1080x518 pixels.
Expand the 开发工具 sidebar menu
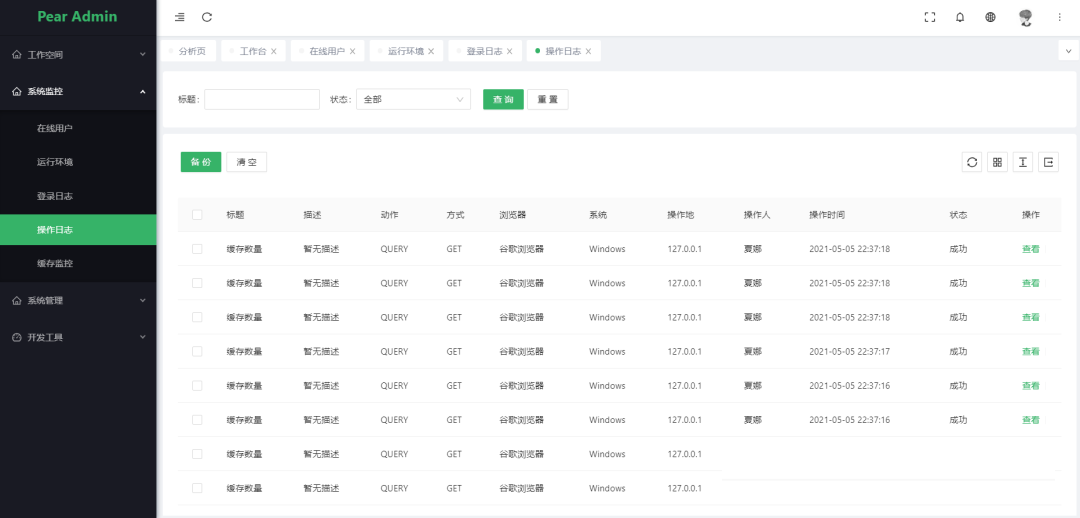(78, 337)
